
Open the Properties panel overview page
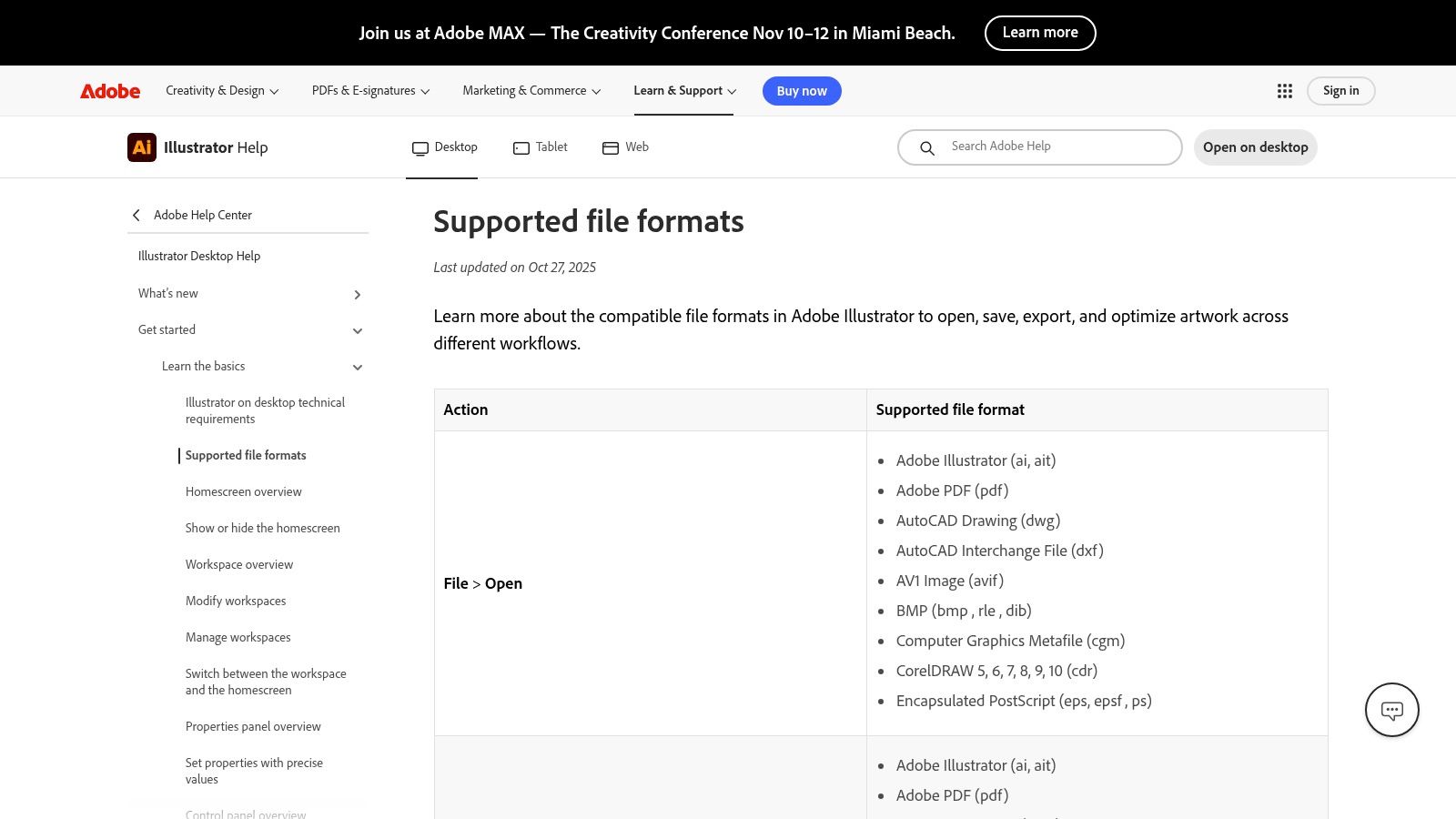[253, 726]
